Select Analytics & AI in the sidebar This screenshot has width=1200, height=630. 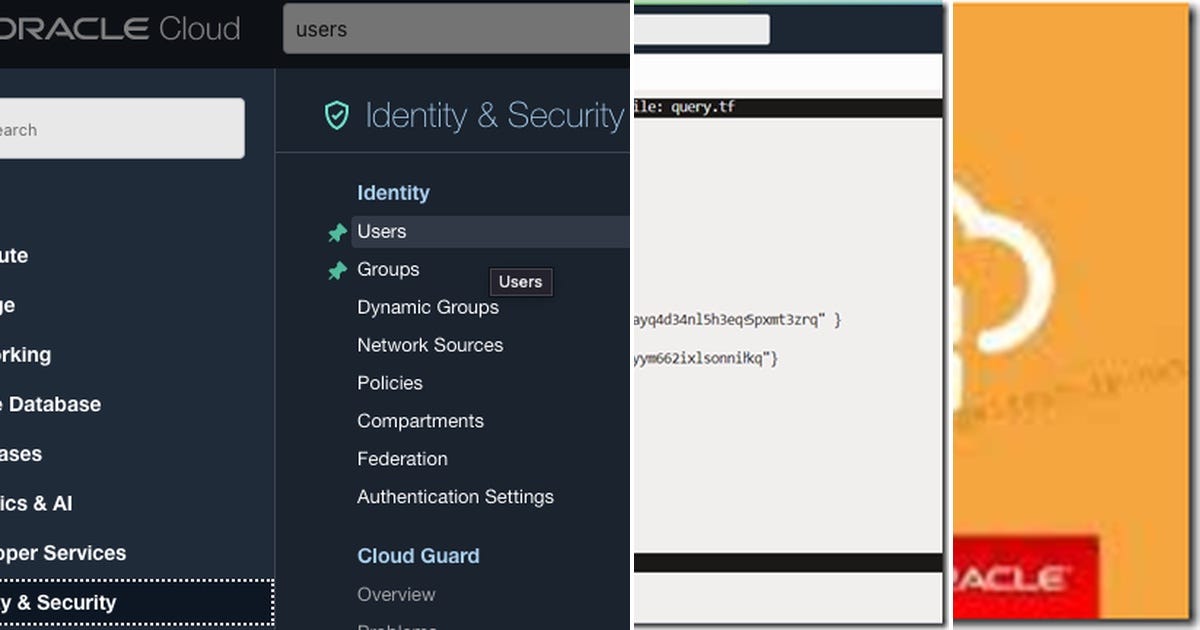[x=38, y=503]
